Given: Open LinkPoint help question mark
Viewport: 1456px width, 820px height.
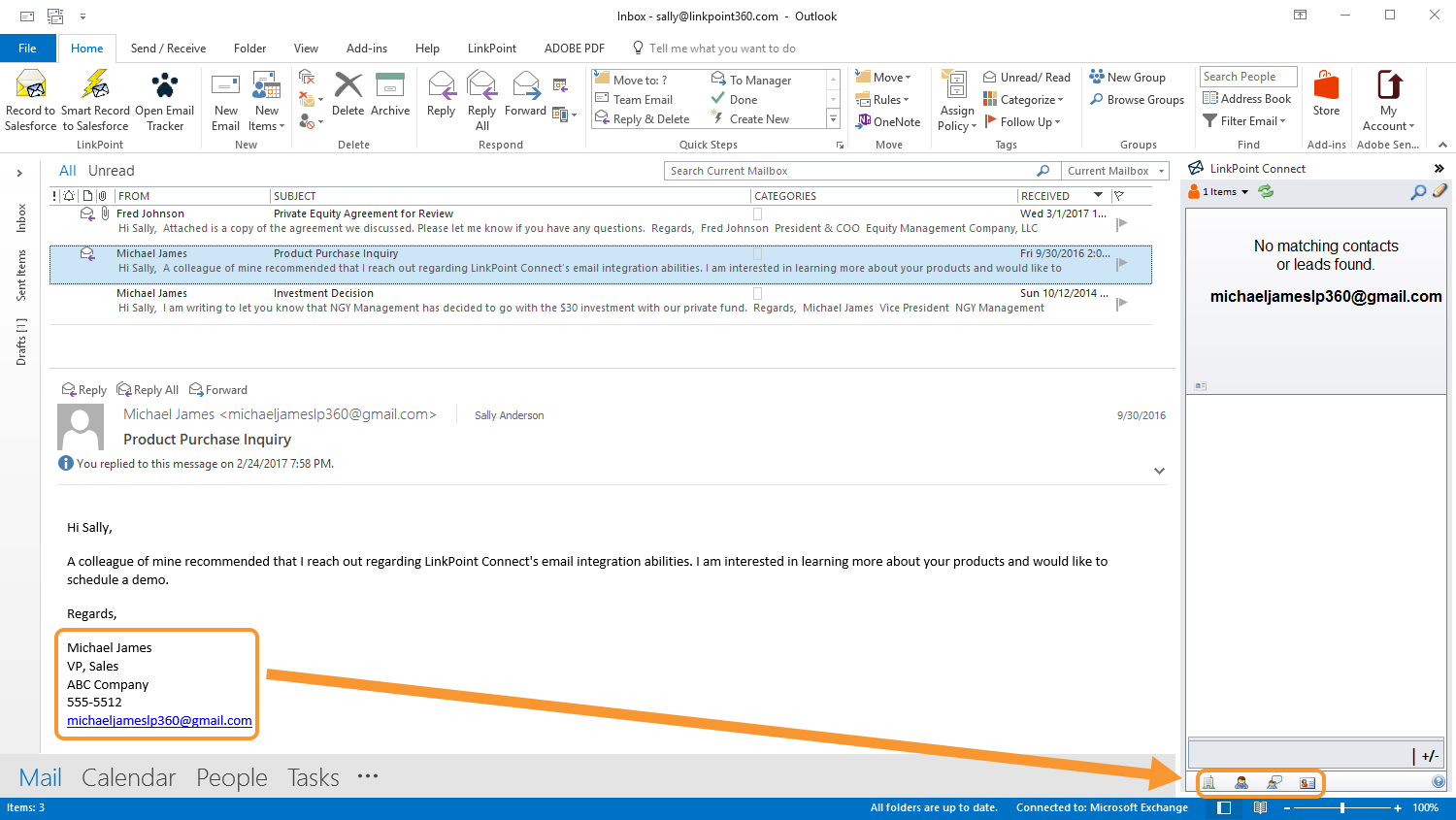Looking at the screenshot, I should pos(1439,782).
